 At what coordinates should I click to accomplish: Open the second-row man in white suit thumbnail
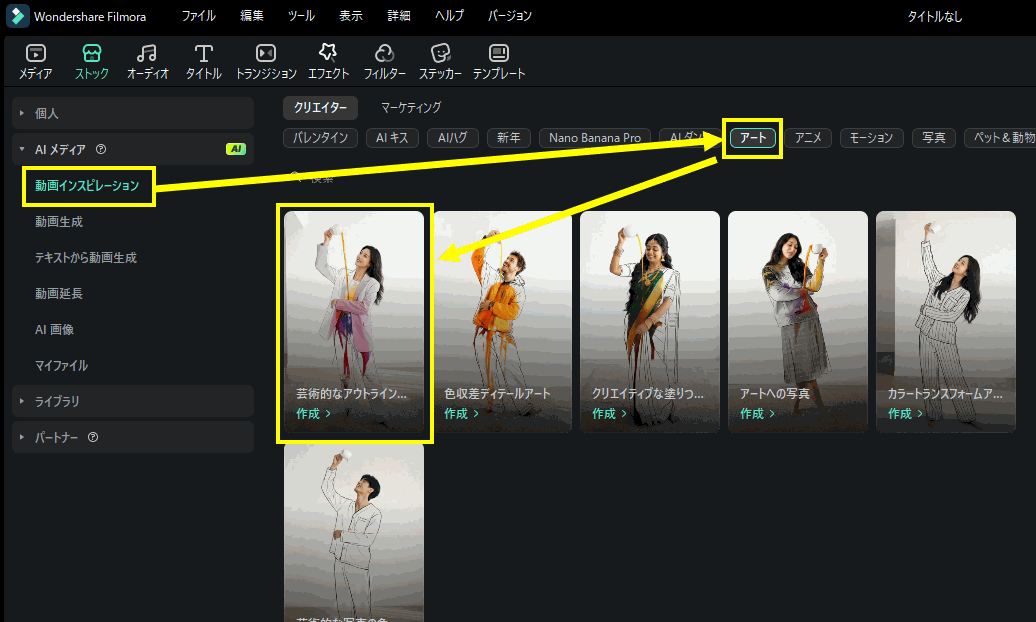pos(354,533)
